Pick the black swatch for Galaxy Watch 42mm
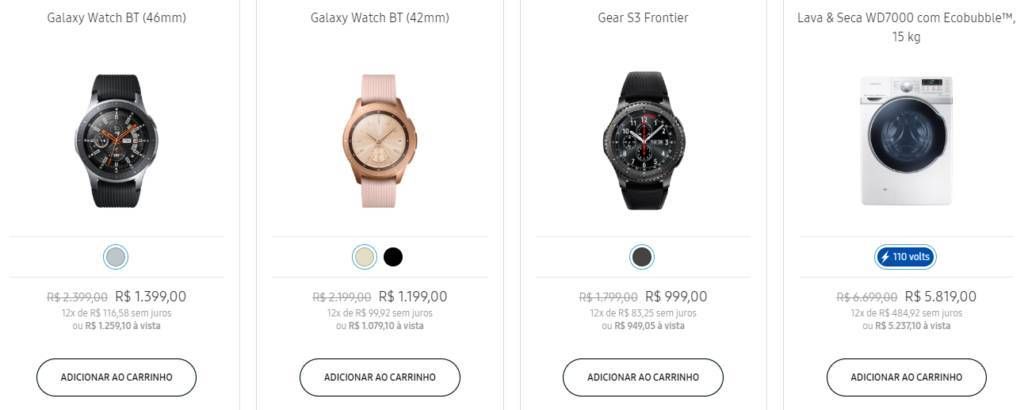The height and width of the screenshot is (410, 1024). coord(393,257)
